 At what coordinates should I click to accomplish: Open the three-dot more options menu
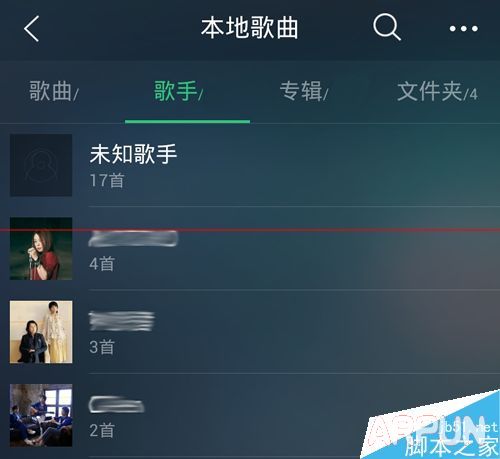[464, 29]
